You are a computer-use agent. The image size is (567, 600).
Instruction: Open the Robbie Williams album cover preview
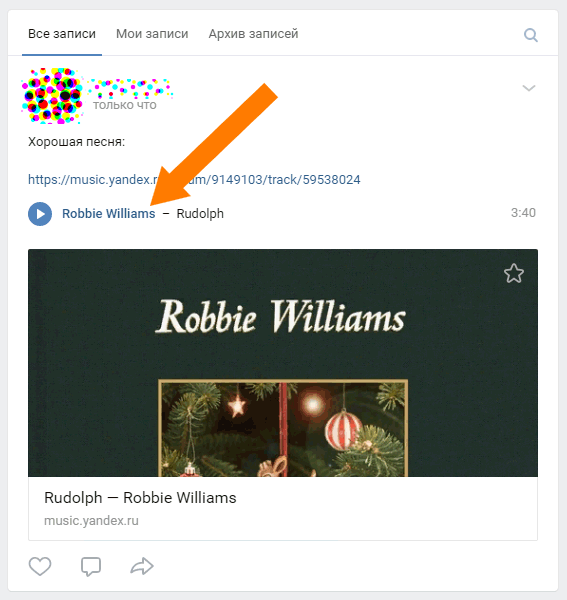pos(283,363)
